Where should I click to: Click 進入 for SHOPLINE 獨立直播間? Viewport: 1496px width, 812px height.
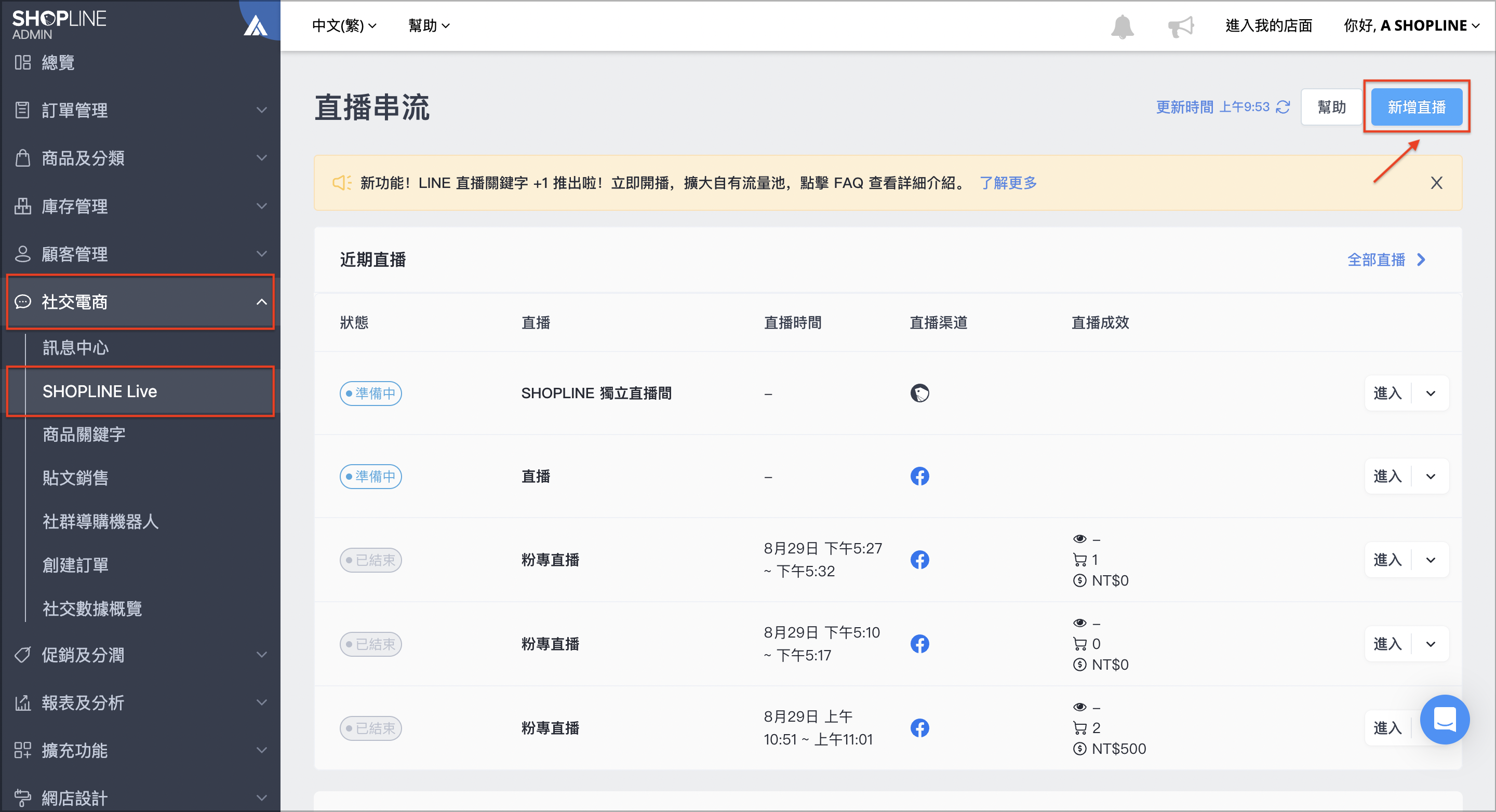[1387, 393]
